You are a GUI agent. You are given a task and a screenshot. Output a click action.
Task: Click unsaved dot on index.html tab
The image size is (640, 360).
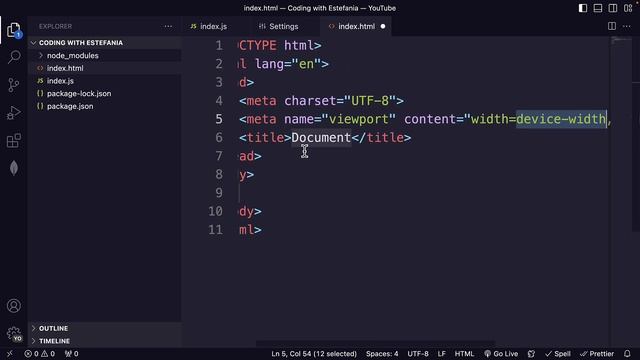(x=382, y=27)
